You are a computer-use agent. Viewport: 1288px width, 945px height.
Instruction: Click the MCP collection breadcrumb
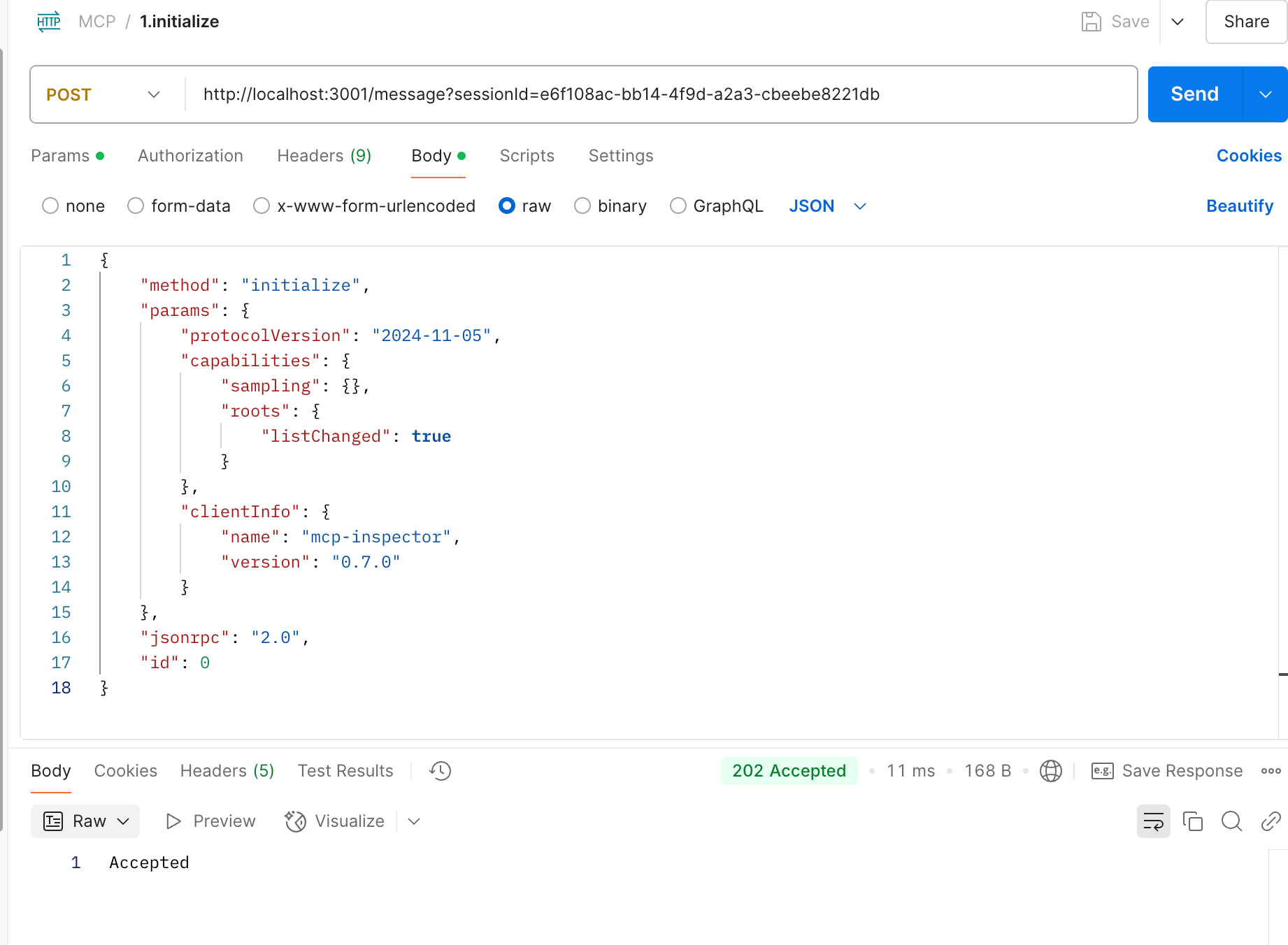click(x=97, y=22)
